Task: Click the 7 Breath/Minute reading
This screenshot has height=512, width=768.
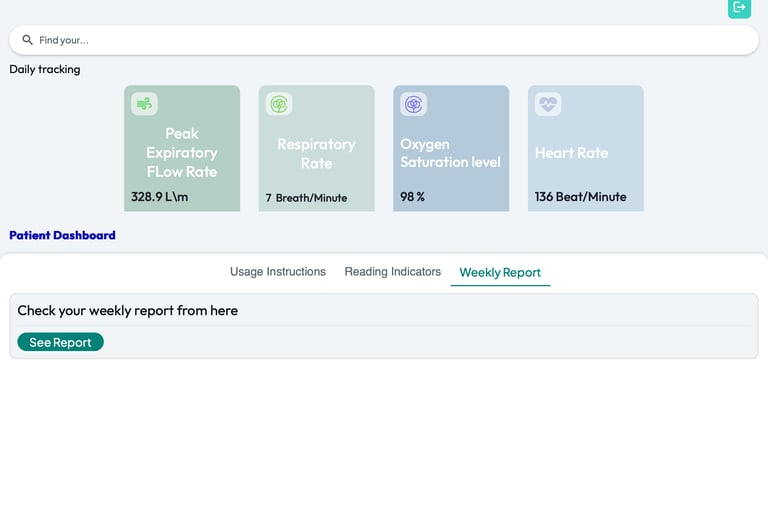Action: click(306, 198)
